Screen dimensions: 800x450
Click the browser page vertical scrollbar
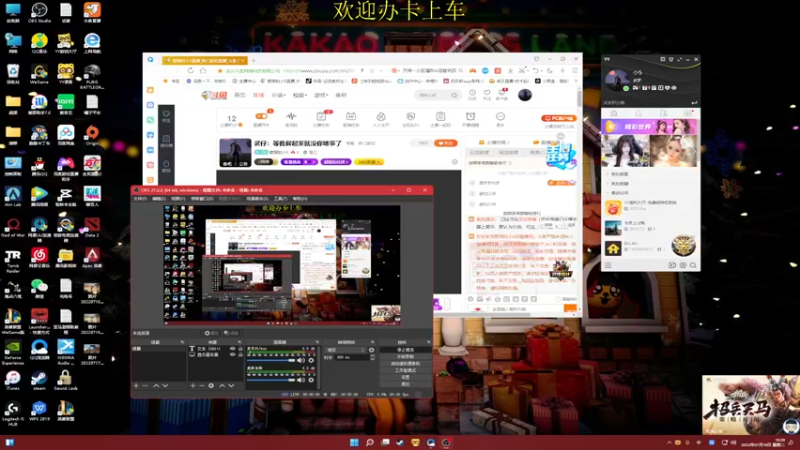click(579, 98)
